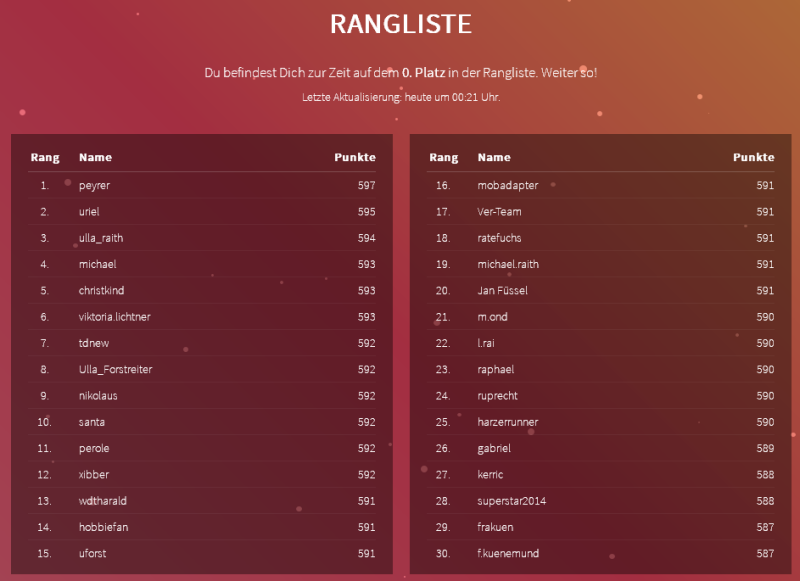Select the christkind row
This screenshot has height=581, width=800.
(101, 290)
